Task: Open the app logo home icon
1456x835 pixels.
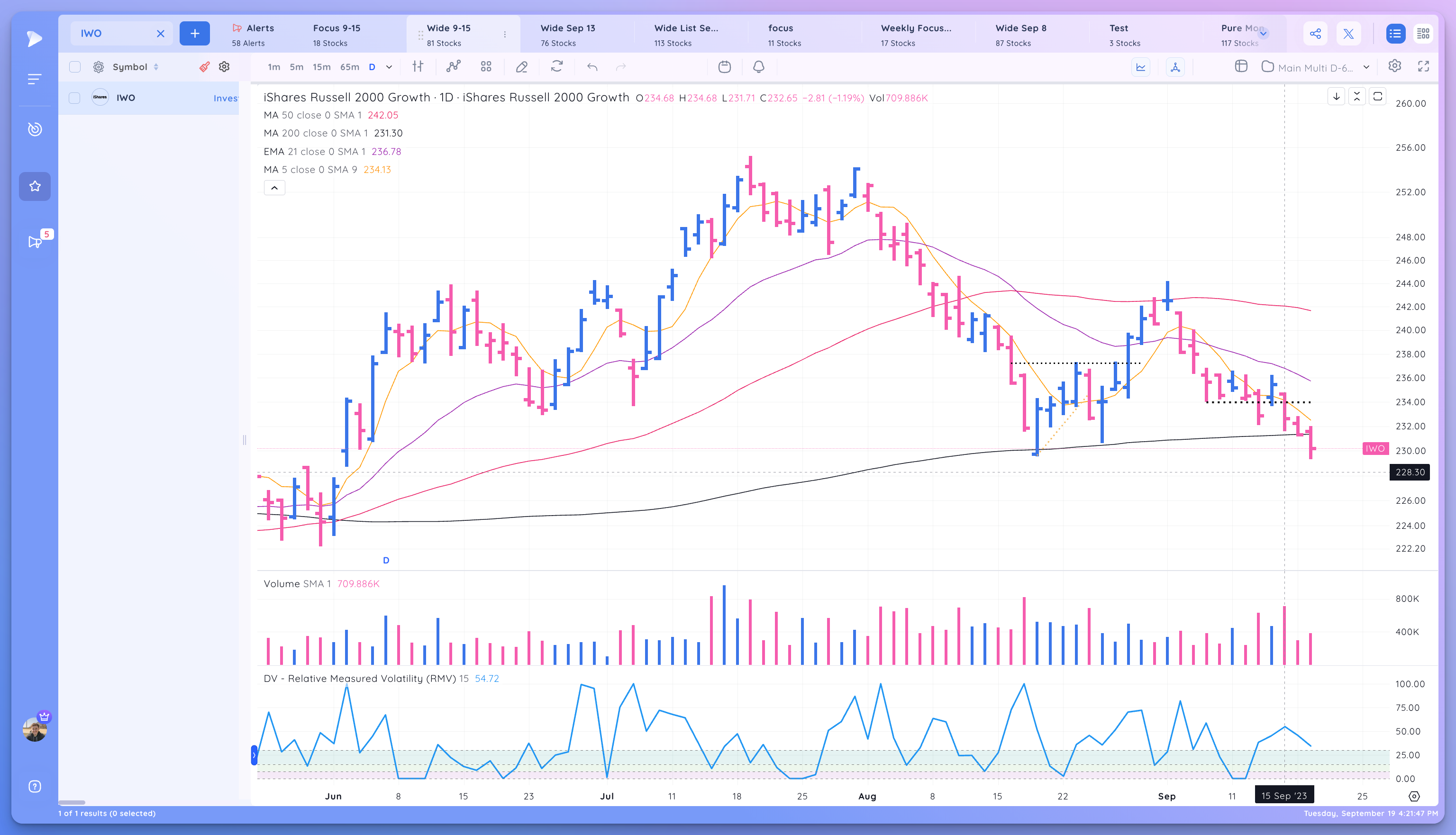Action: (35, 38)
